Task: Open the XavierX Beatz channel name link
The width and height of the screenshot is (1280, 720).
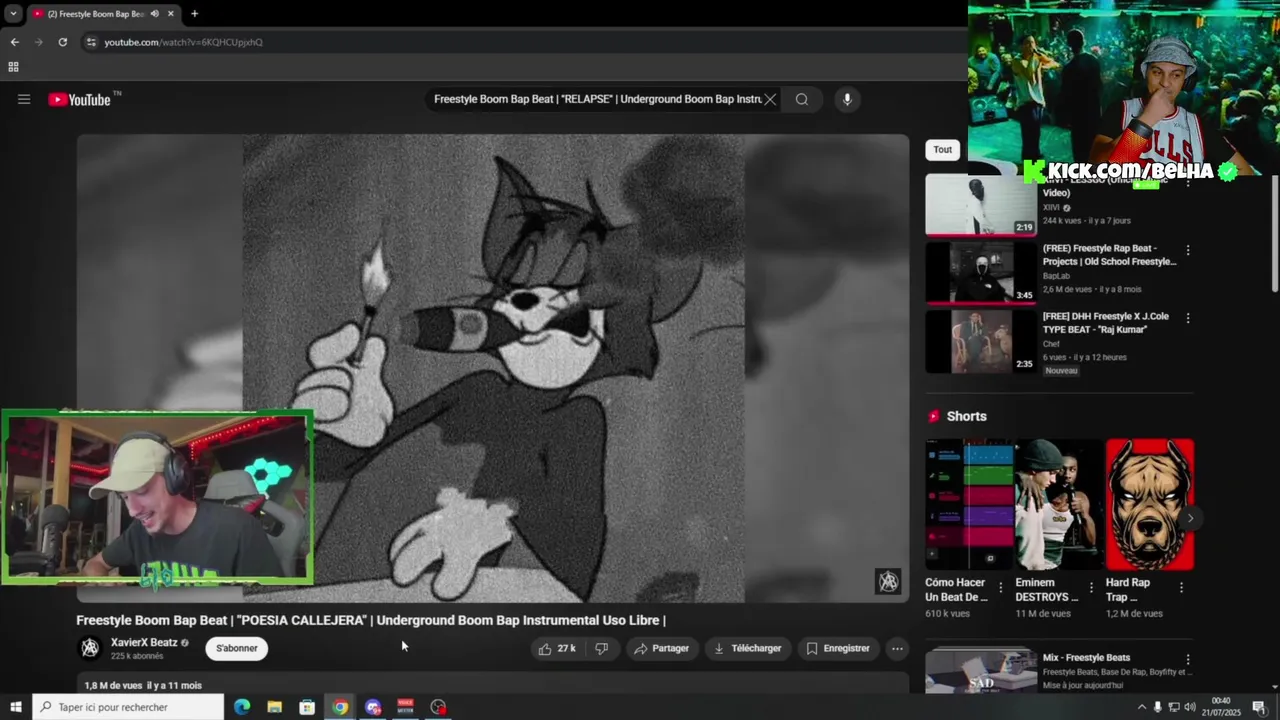Action: click(144, 642)
